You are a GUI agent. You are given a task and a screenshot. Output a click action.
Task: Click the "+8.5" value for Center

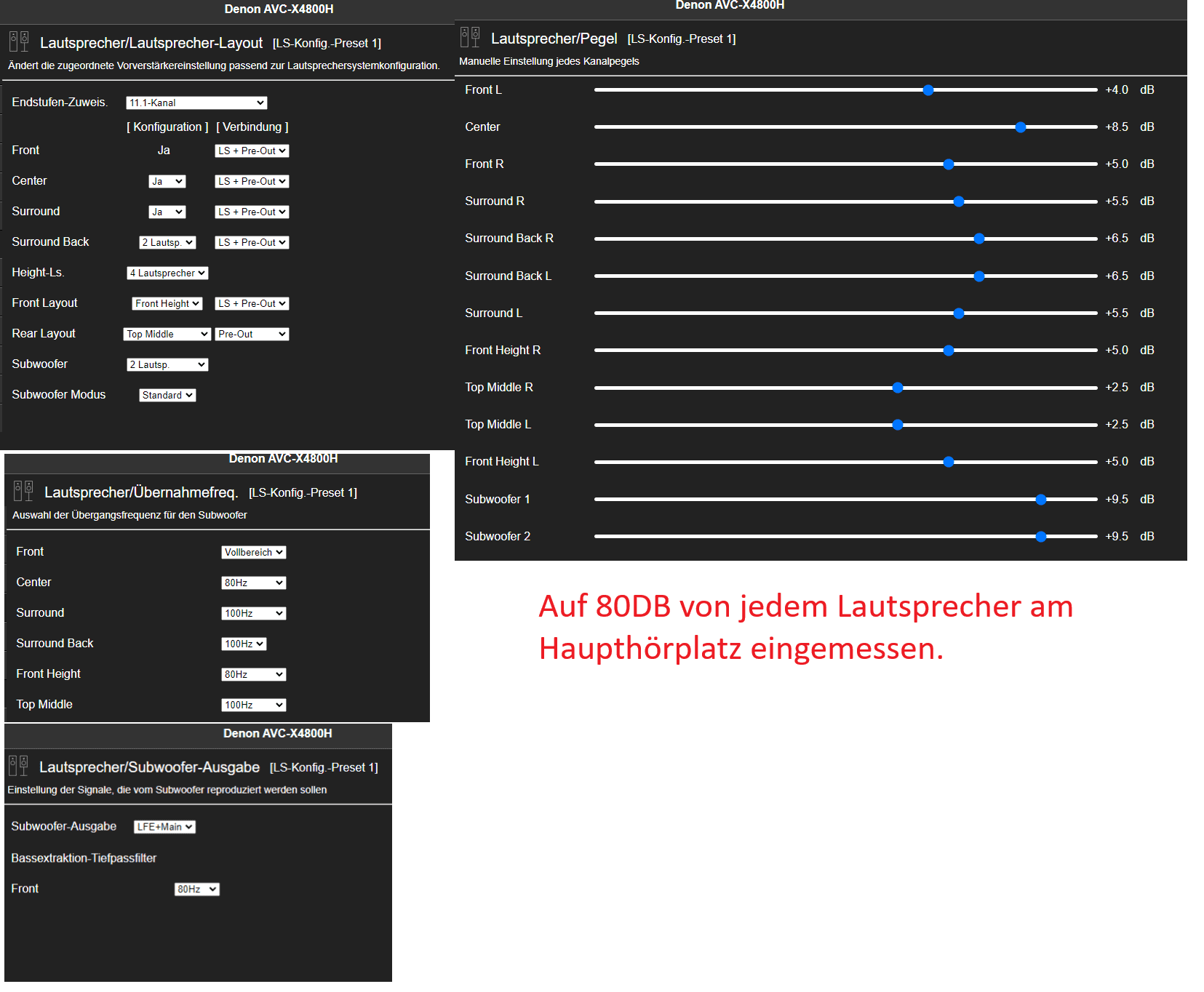pos(1117,127)
